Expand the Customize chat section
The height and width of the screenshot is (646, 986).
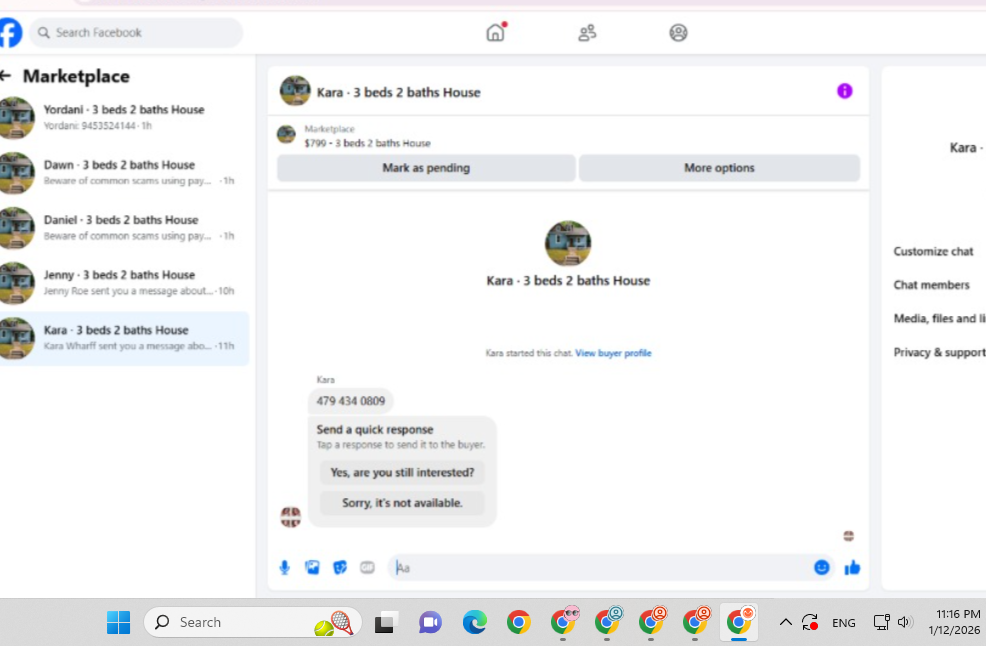coord(933,251)
